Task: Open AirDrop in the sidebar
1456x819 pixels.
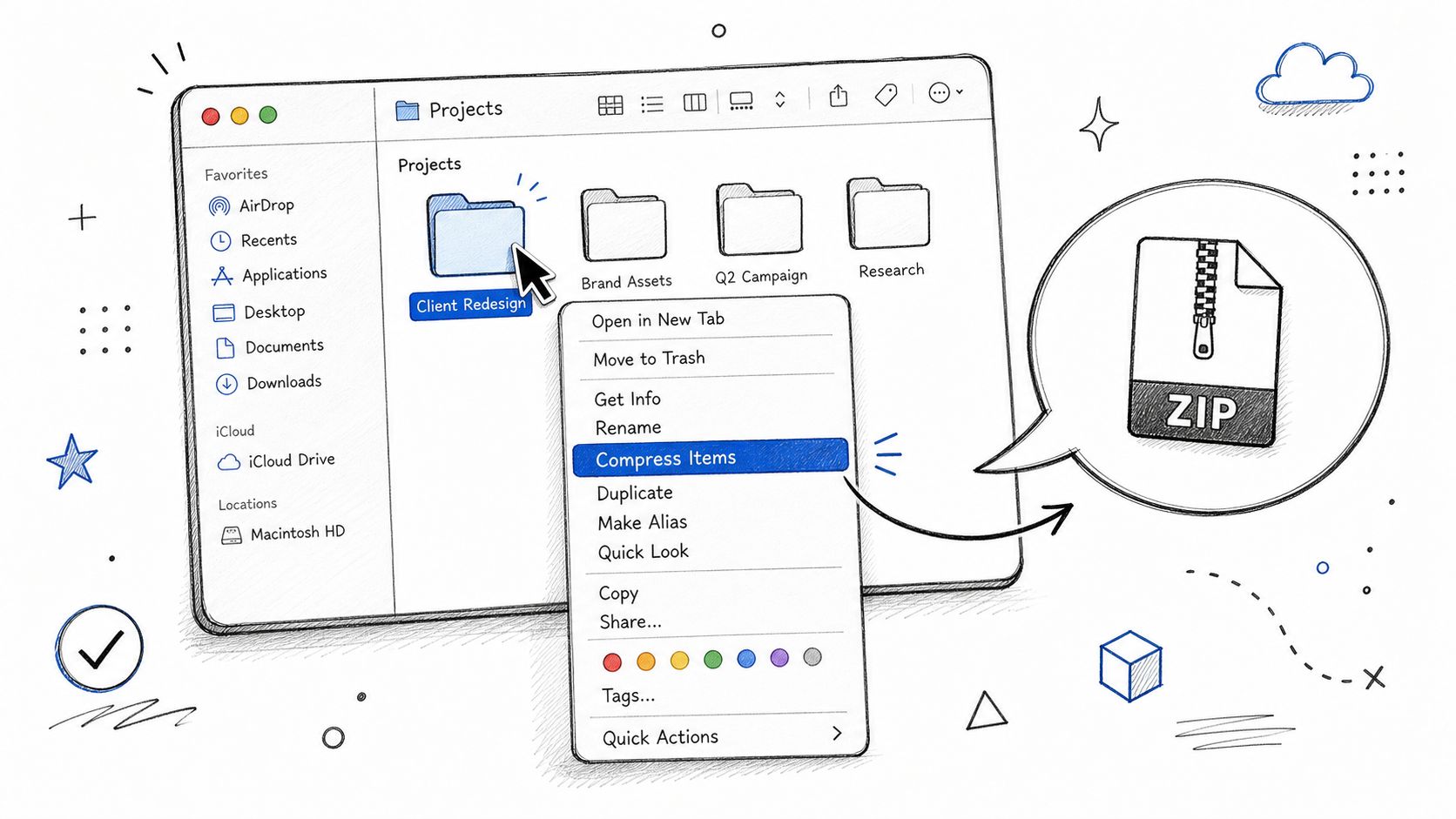Action: coord(252,205)
